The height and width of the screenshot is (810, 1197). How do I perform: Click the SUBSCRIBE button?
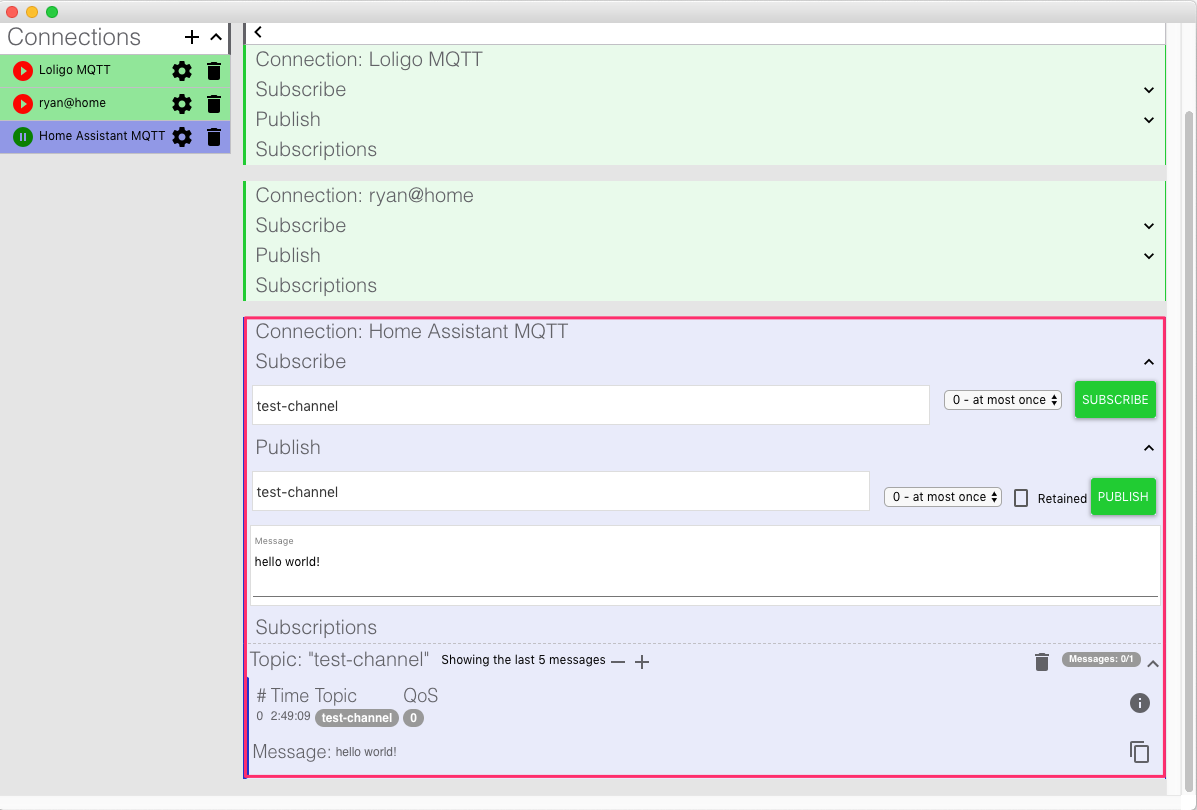pos(1115,399)
